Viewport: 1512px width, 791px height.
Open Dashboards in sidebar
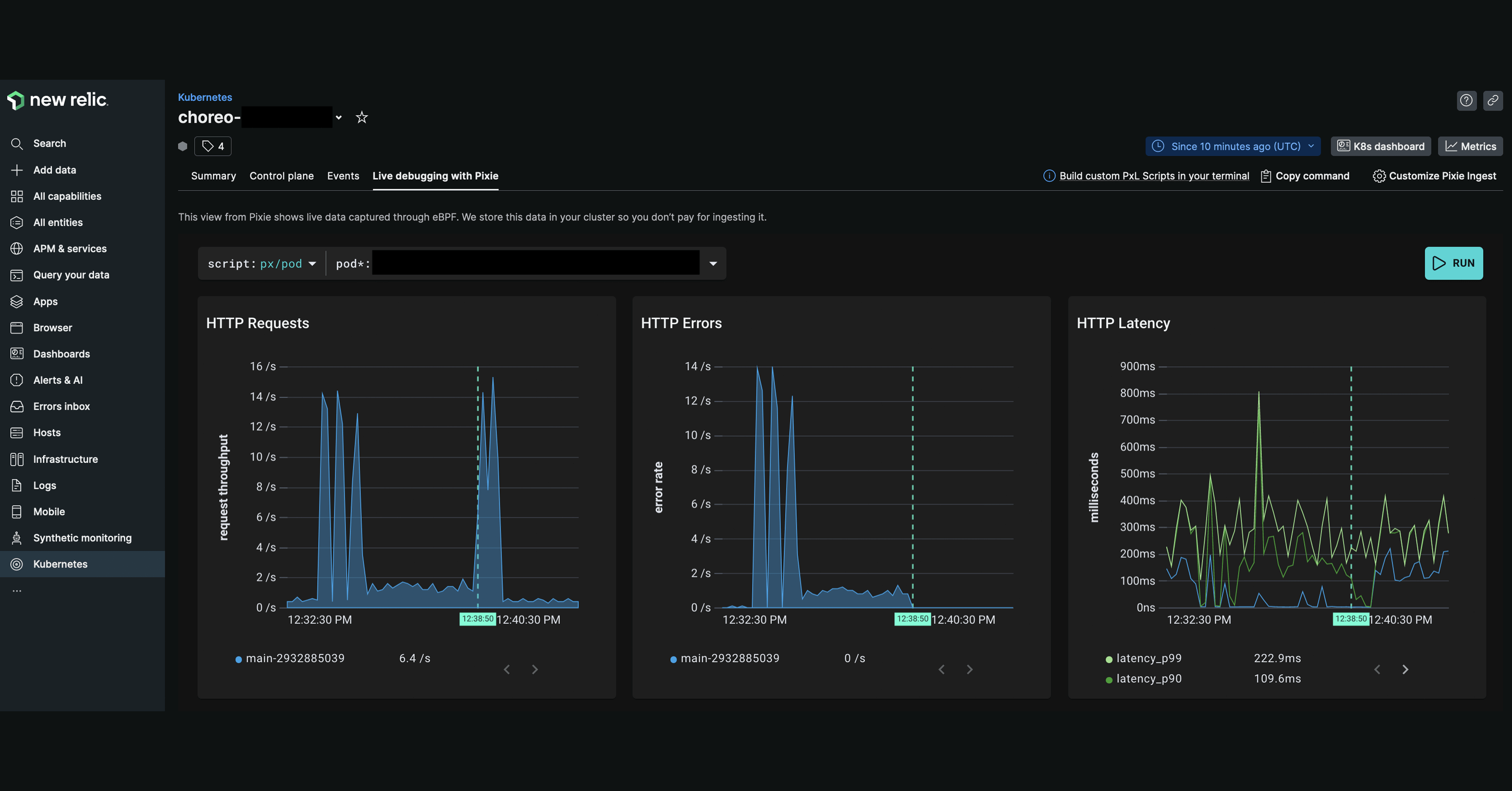click(x=61, y=354)
